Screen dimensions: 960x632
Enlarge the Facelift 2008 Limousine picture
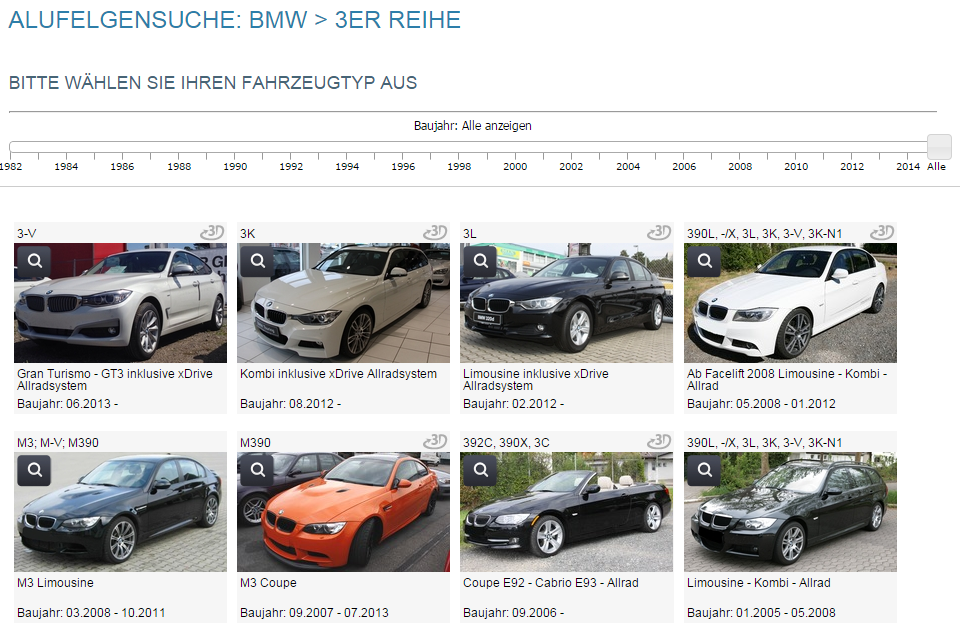704,261
